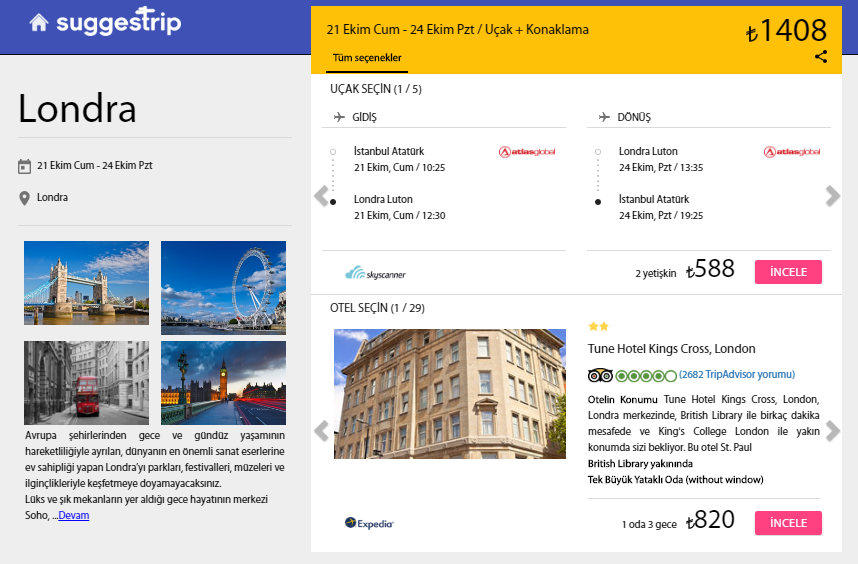858x564 pixels.
Task: Select the Tüm seçenekler tab
Action: point(367,59)
